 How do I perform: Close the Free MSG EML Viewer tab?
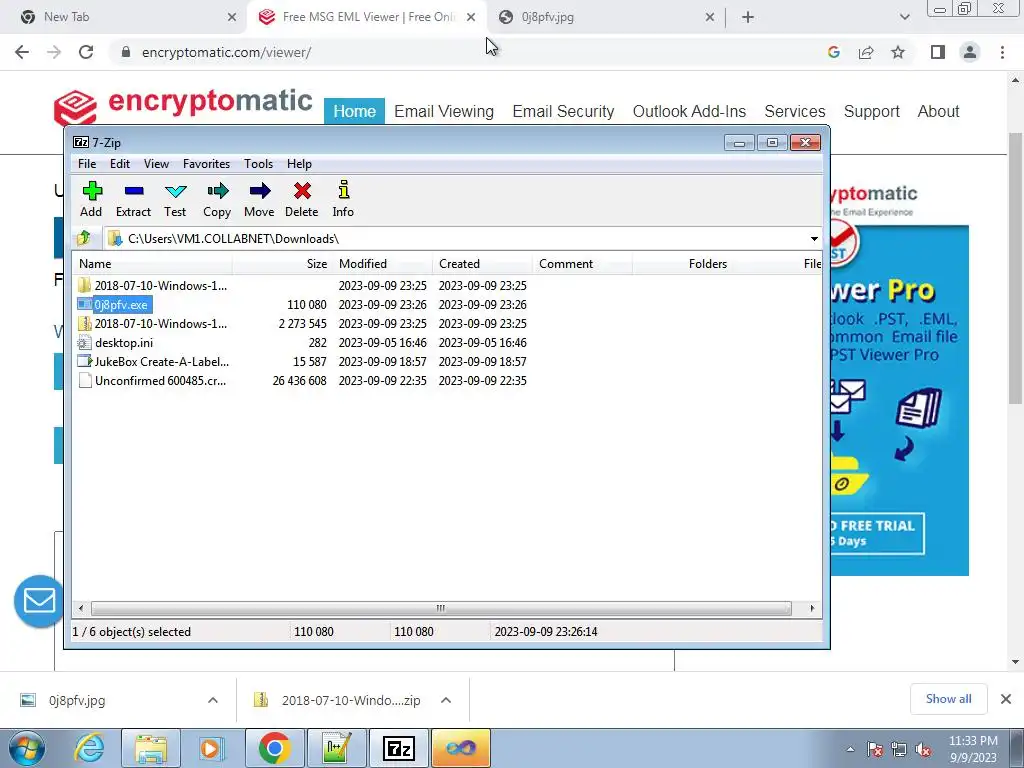(x=471, y=17)
